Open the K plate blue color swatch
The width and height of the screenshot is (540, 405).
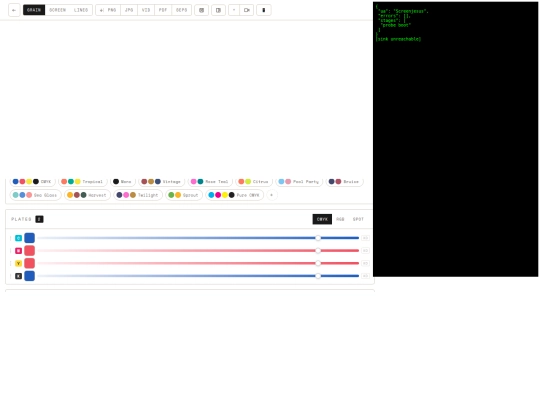(30, 276)
